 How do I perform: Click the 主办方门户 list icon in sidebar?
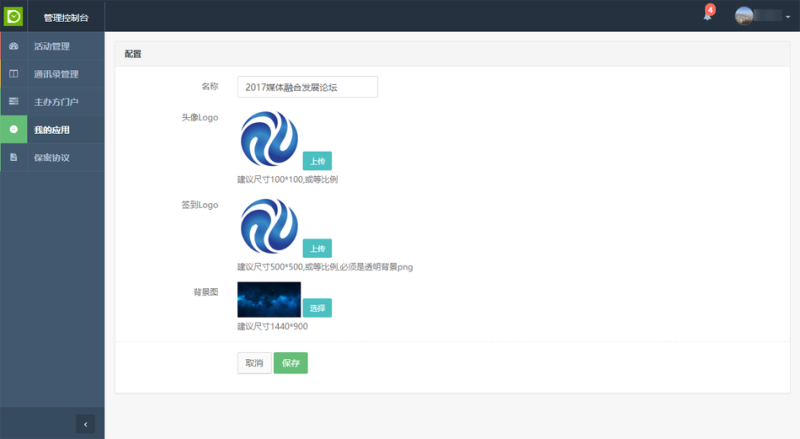click(x=13, y=102)
